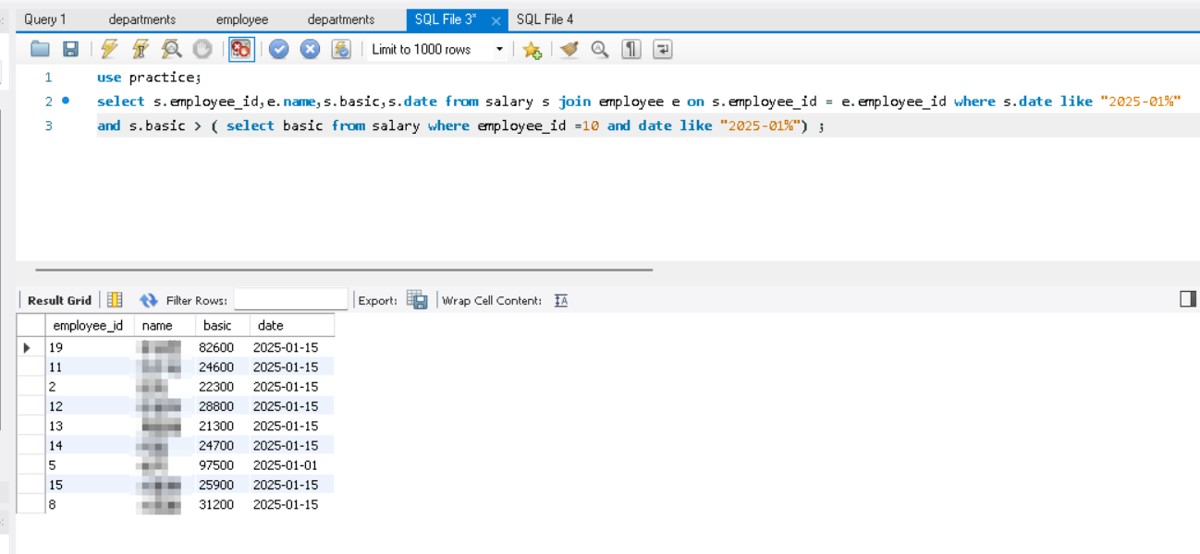Save query to snippets with star icon
1200x554 pixels.
point(532,49)
